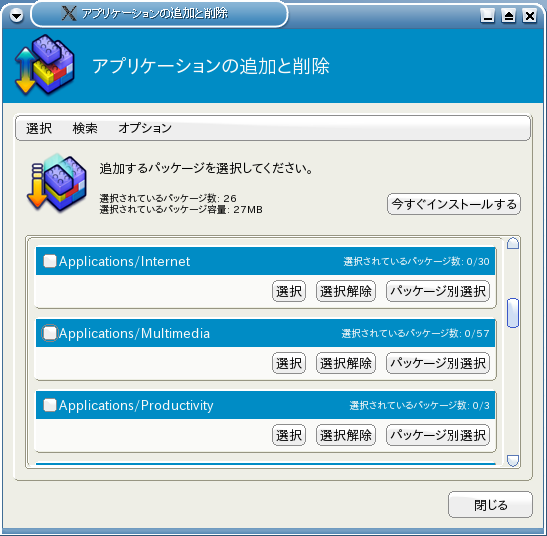Click 選択解除 under Applications/Internet

point(346,291)
